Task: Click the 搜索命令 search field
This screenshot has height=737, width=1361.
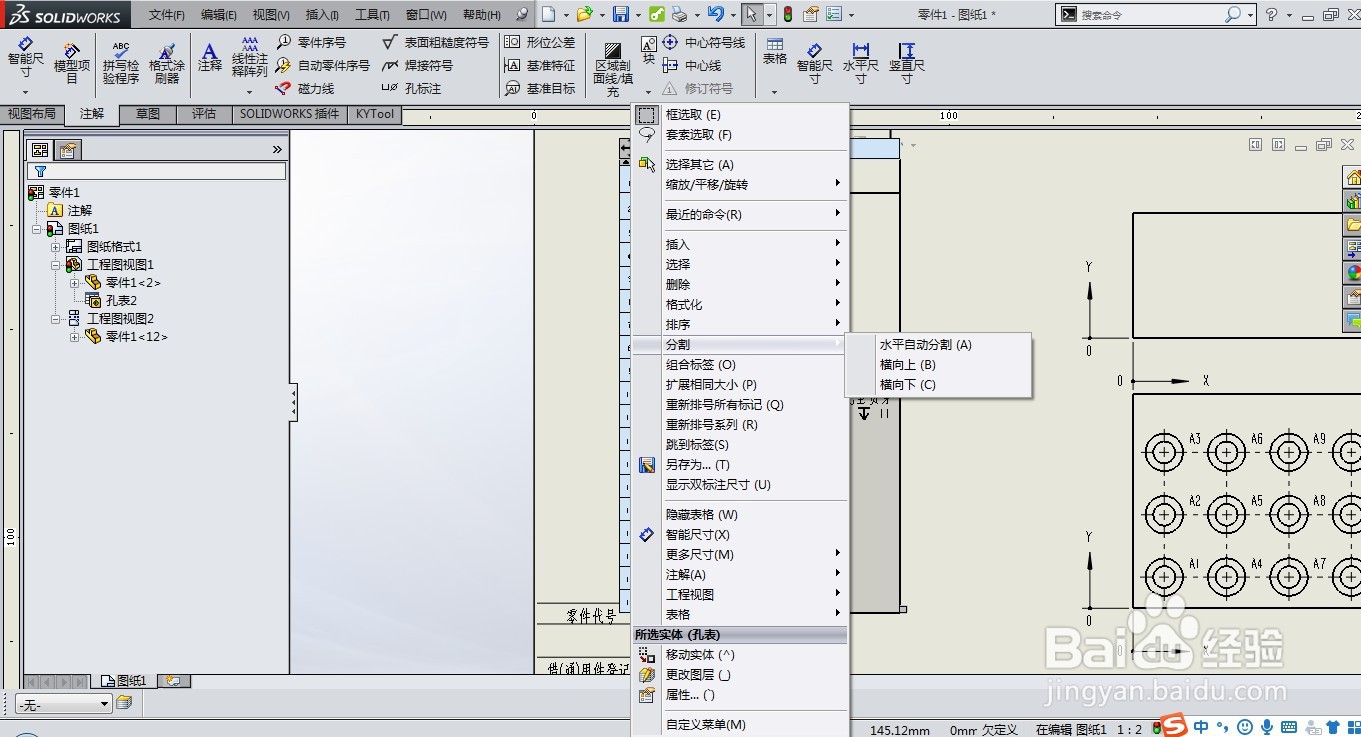Action: [1150, 15]
